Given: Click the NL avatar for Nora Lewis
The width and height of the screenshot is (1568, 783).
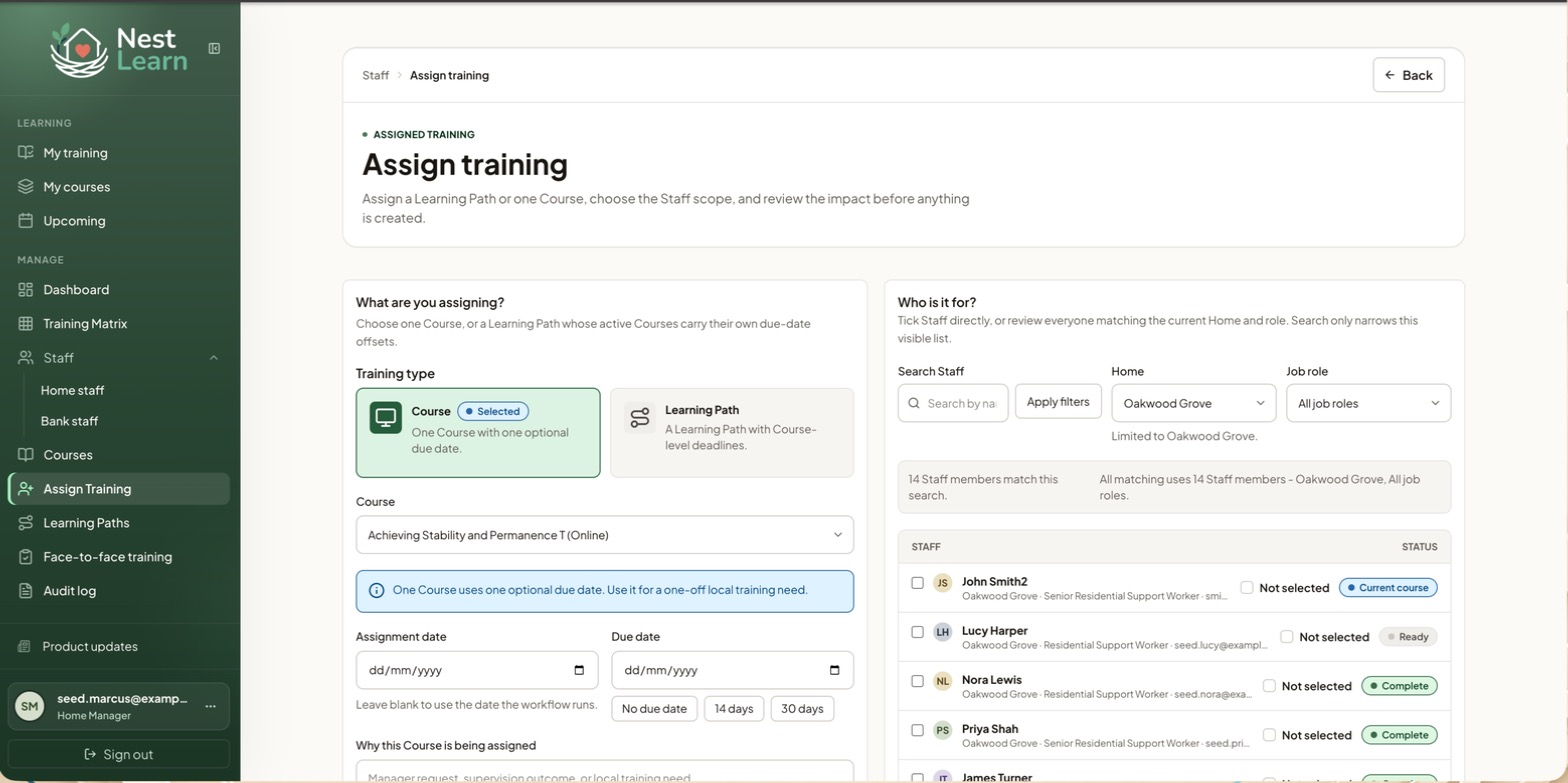Looking at the screenshot, I should coord(942,681).
